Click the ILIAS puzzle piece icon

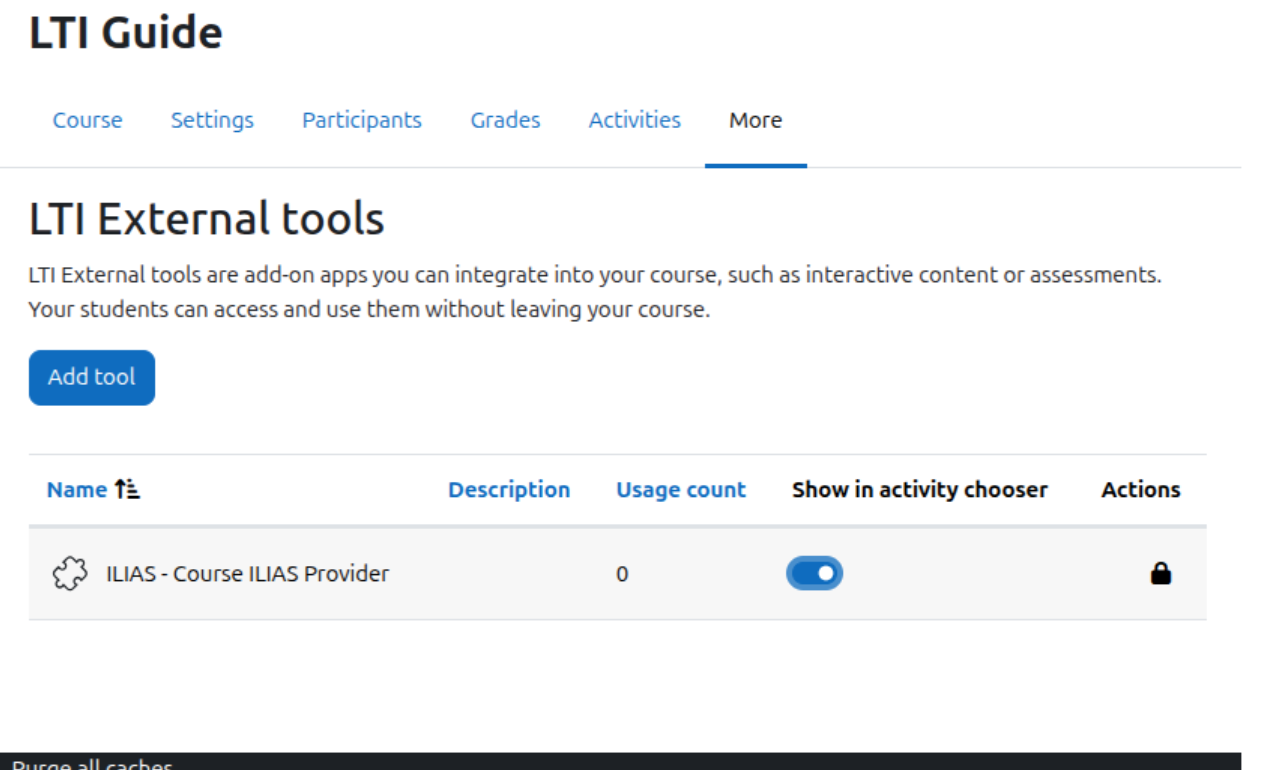coord(69,574)
